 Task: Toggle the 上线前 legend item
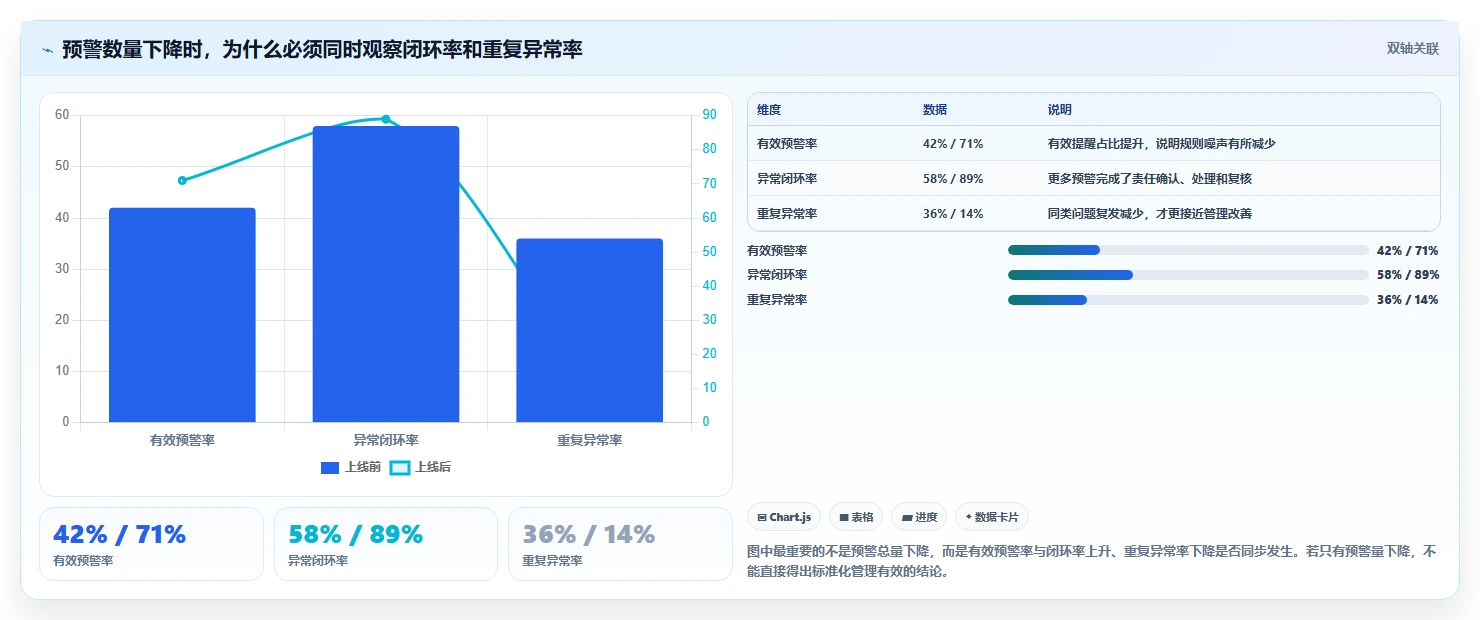[351, 467]
